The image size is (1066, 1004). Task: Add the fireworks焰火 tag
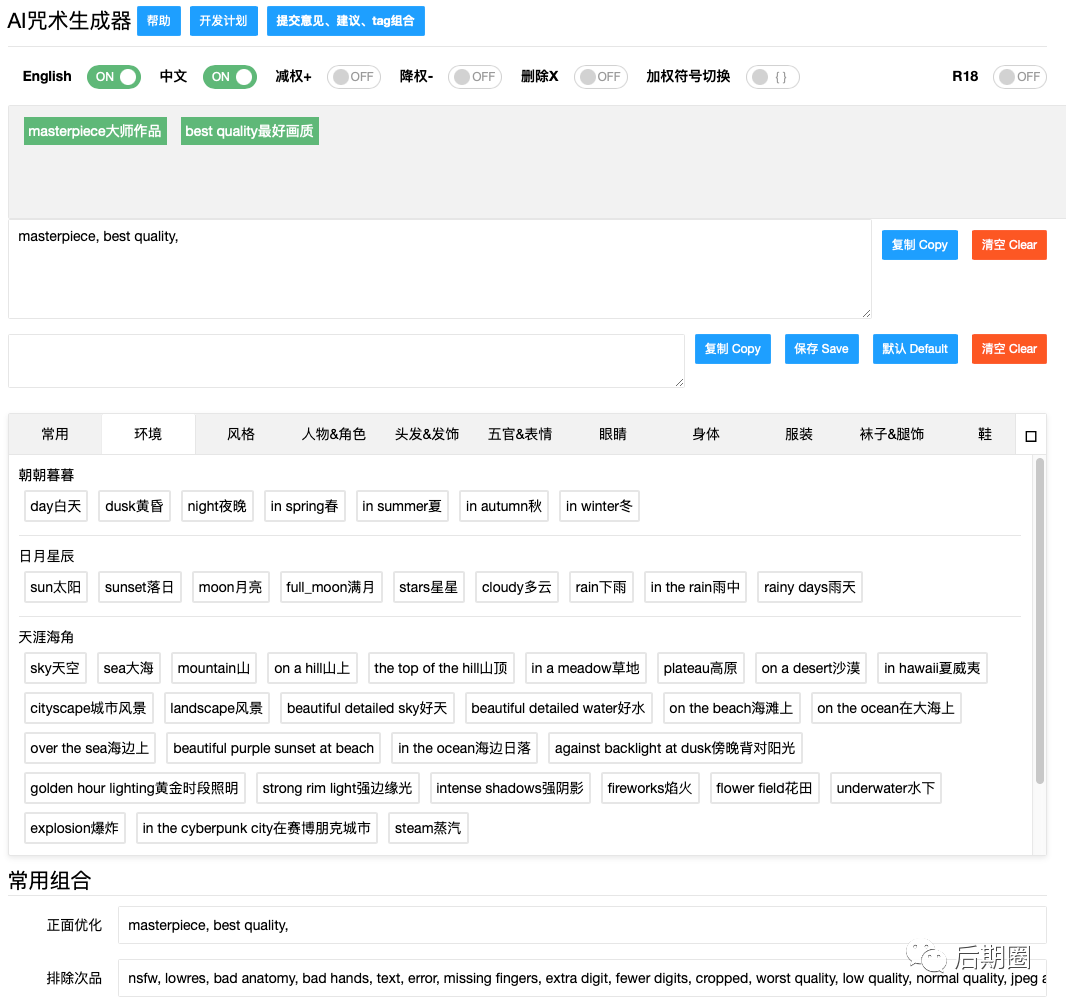[x=650, y=789]
